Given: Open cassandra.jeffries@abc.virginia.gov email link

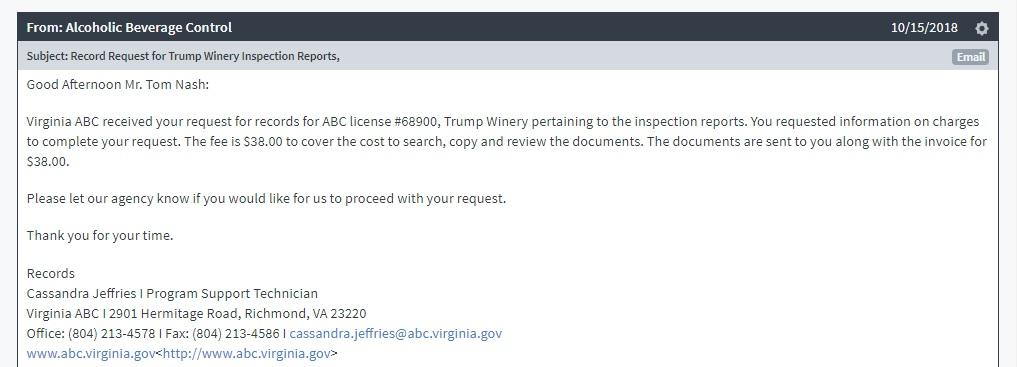Looking at the screenshot, I should [x=396, y=334].
